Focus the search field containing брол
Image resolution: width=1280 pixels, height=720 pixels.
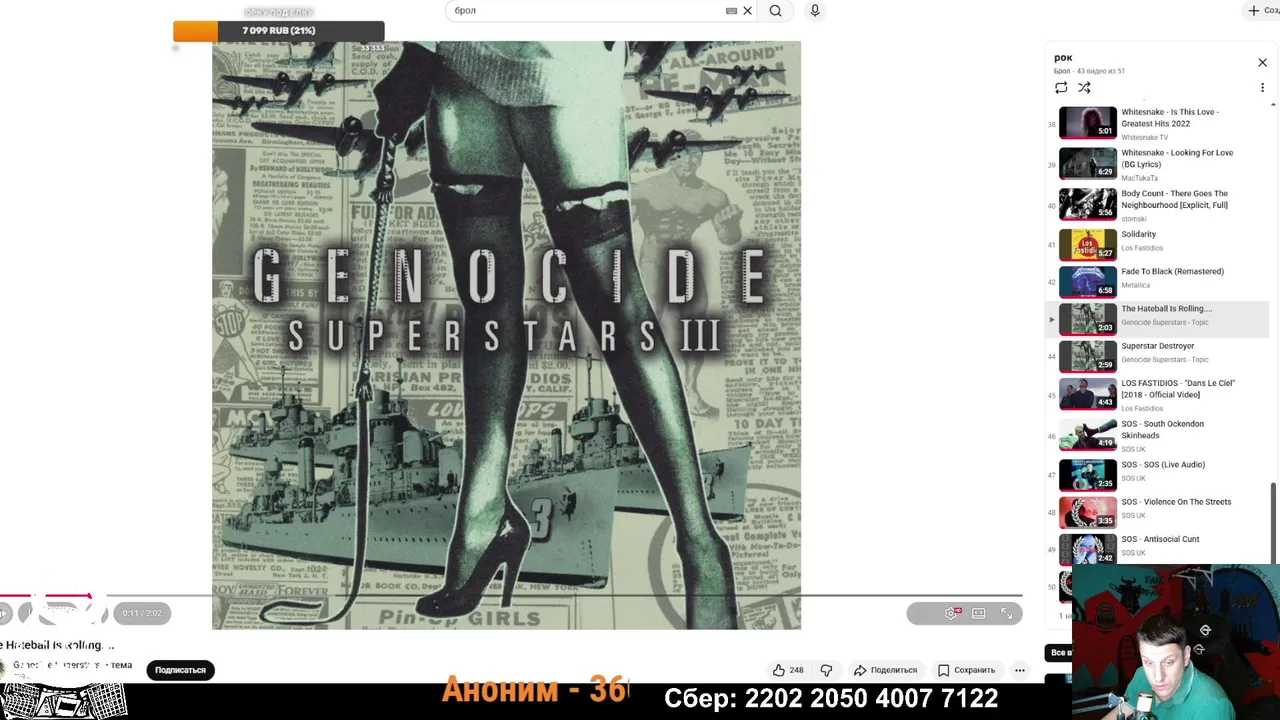coord(588,11)
